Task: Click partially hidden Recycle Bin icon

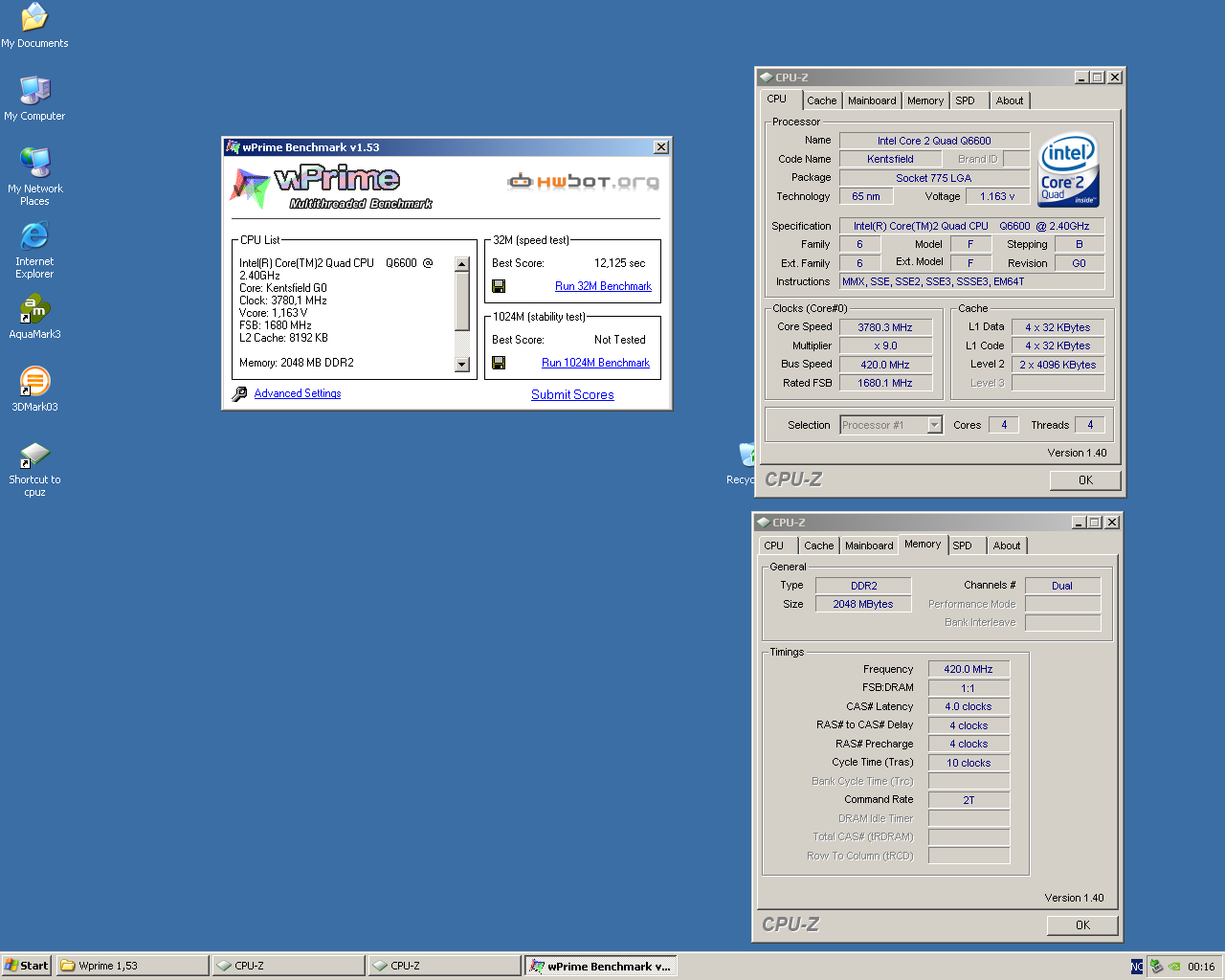Action: click(741, 463)
